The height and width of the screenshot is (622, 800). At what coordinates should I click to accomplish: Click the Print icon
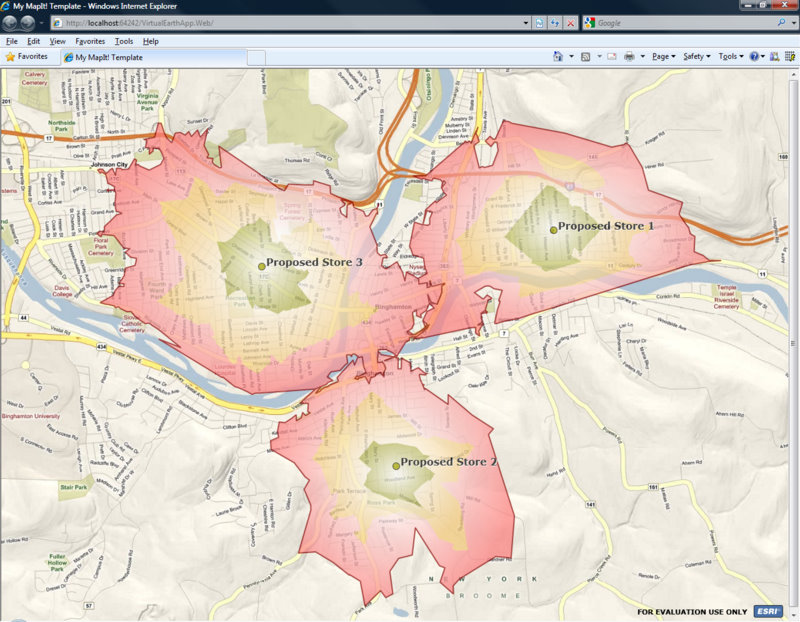point(630,56)
